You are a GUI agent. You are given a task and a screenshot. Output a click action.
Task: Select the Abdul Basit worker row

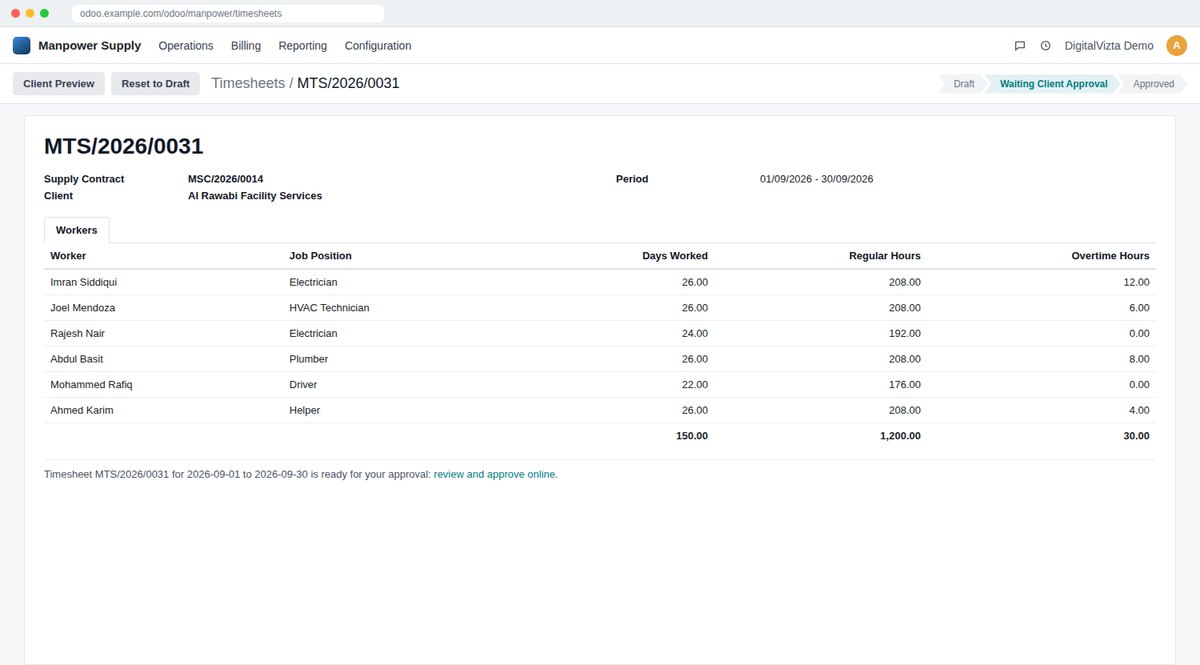point(600,359)
